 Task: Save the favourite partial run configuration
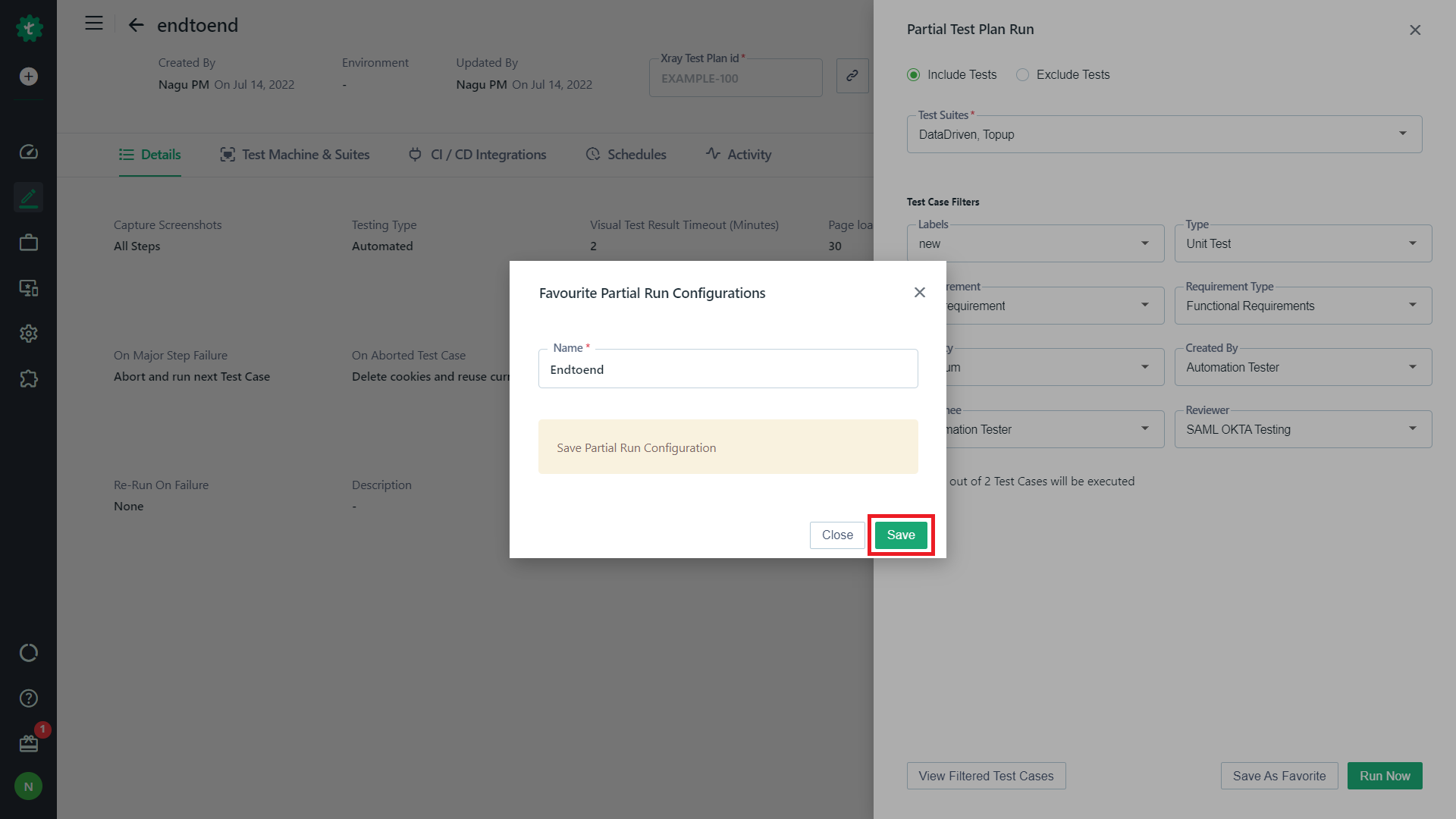click(x=901, y=535)
